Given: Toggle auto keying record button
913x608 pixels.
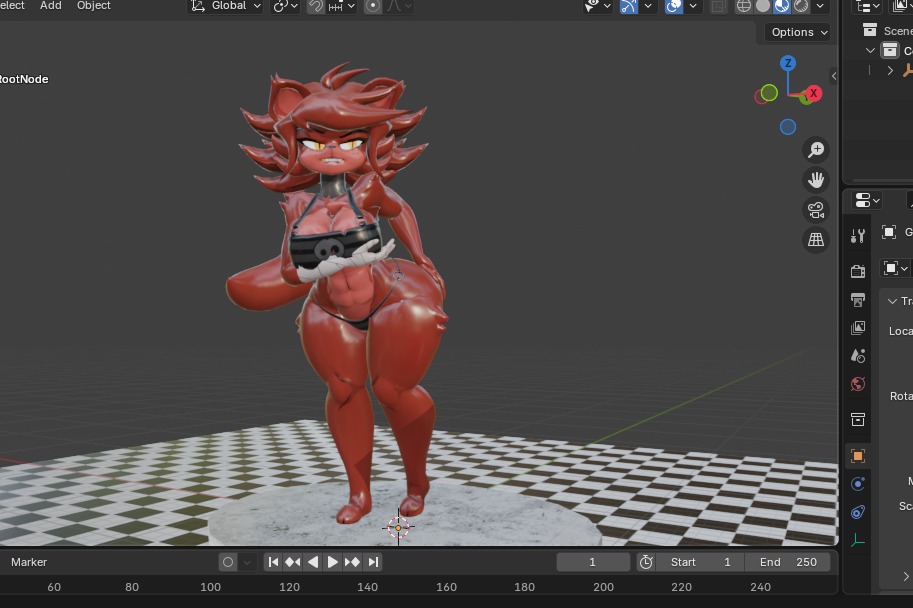Looking at the screenshot, I should click(228, 562).
